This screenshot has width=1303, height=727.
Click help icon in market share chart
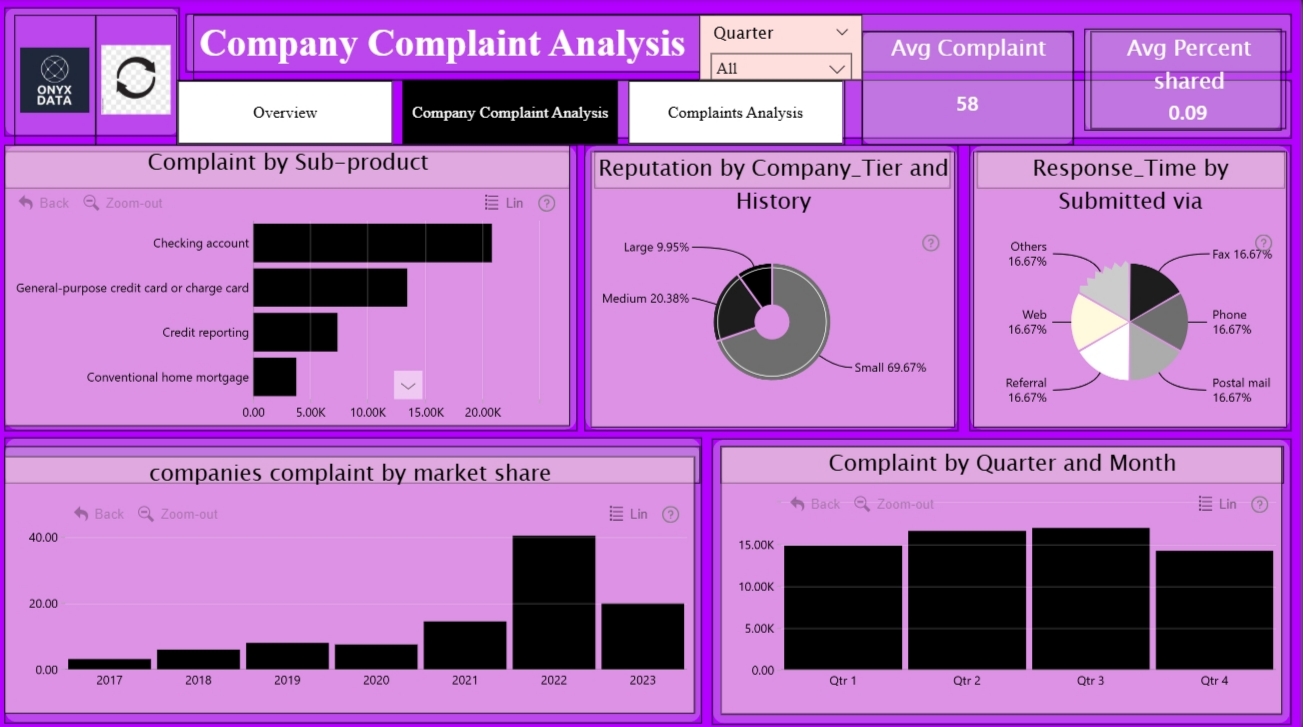coord(670,514)
